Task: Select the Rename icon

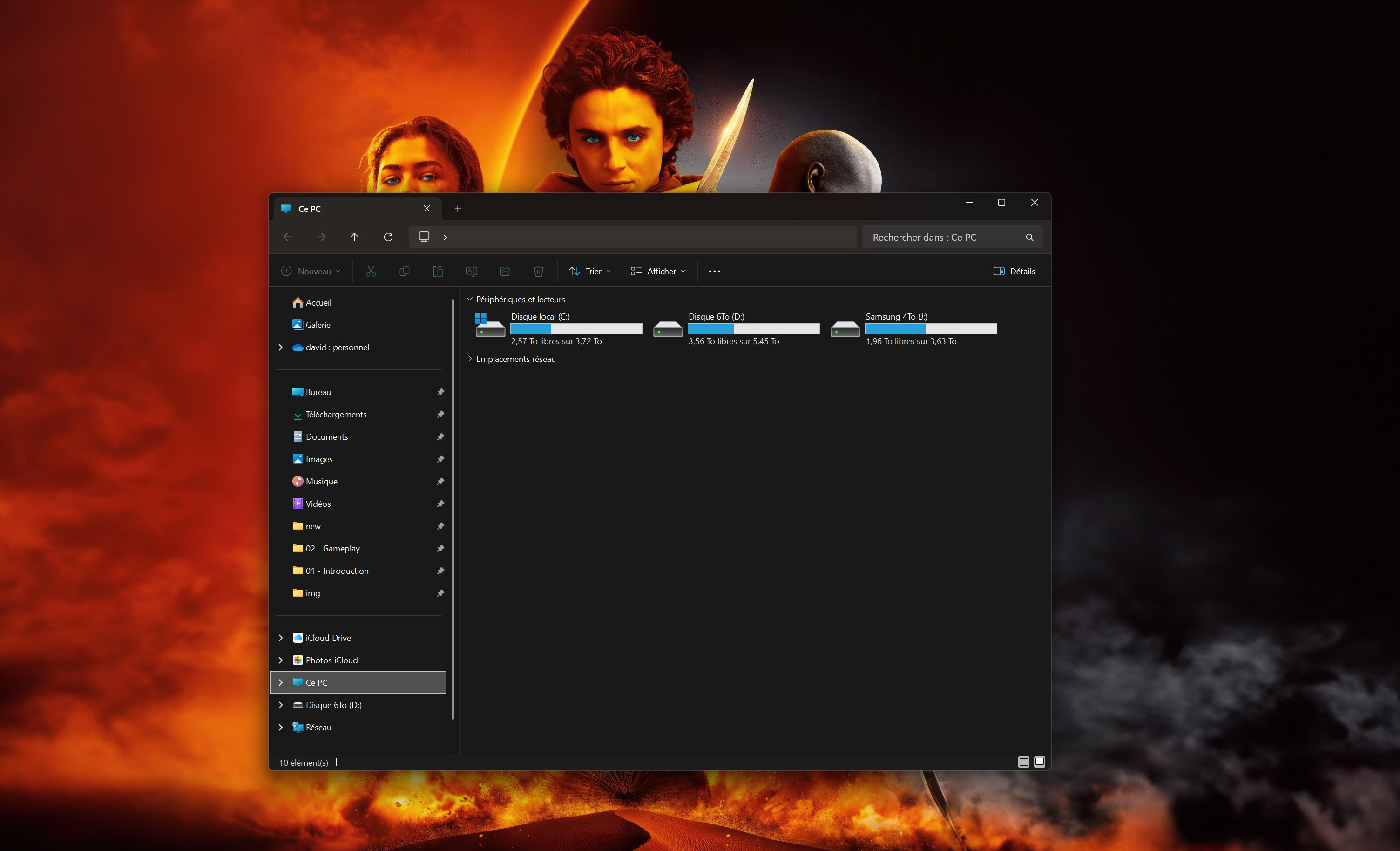Action: click(472, 271)
